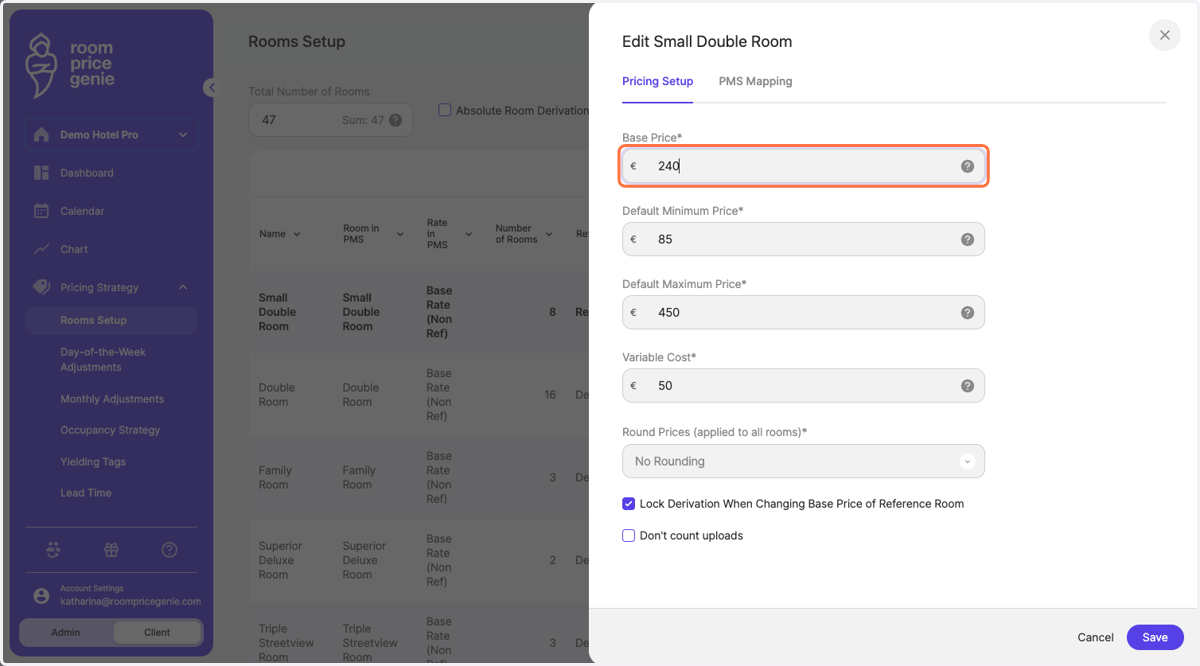Open the Demo Hotel Pro selector

111,135
